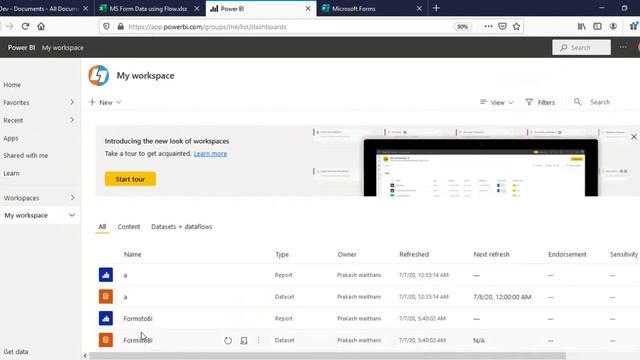This screenshot has height=360, width=640.
Task: Click the 90% zoom indicator in address bar
Action: point(462,27)
